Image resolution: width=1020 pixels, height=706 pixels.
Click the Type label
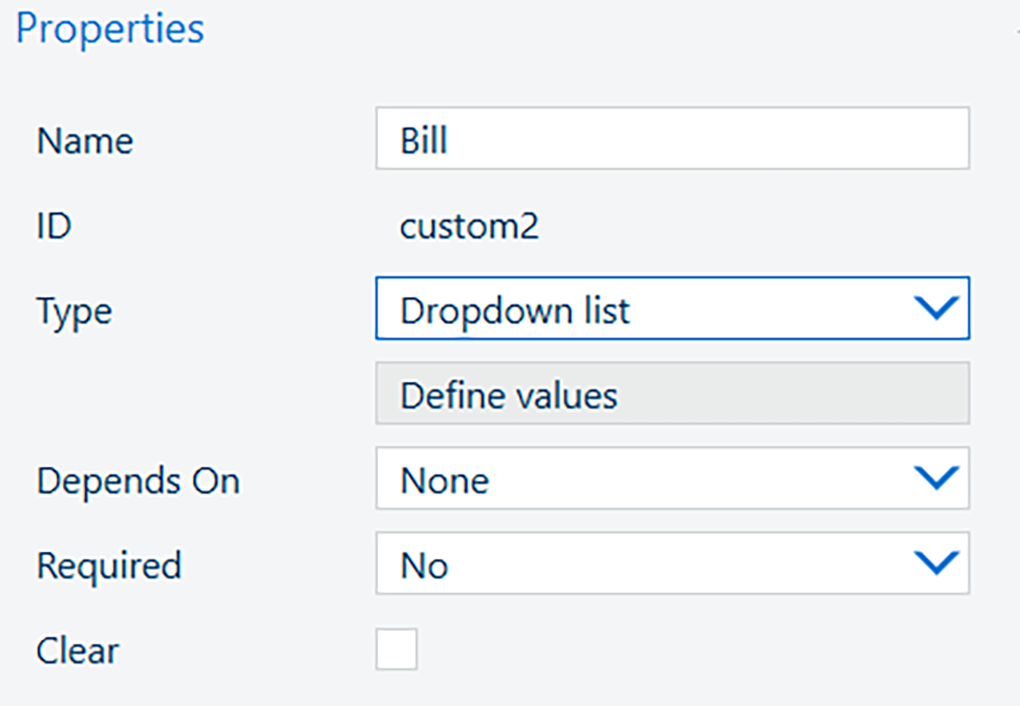pos(74,312)
